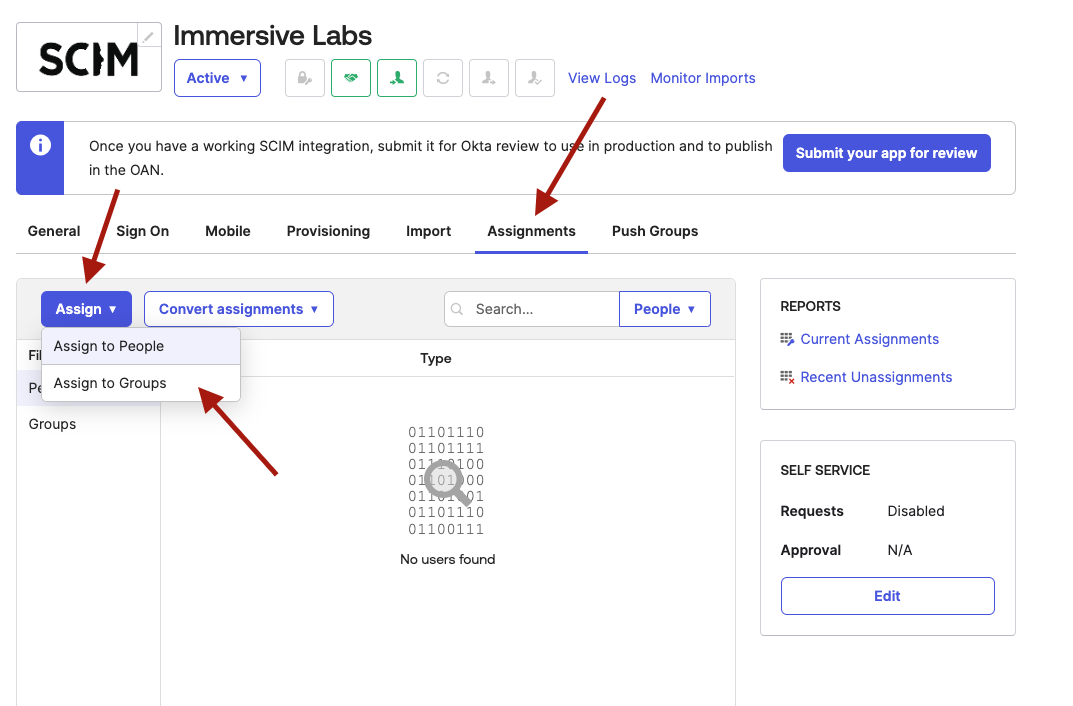This screenshot has width=1073, height=706.
Task: Click the Current Assignments report icon
Action: 787,339
